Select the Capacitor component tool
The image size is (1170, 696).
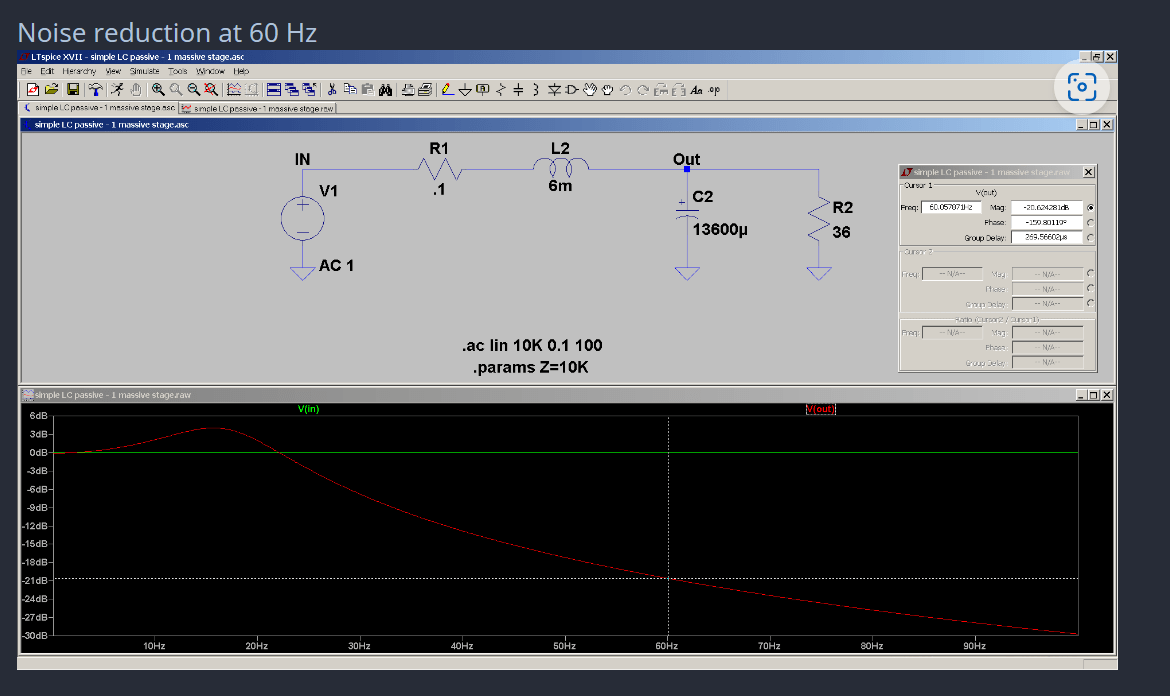pyautogui.click(x=518, y=90)
